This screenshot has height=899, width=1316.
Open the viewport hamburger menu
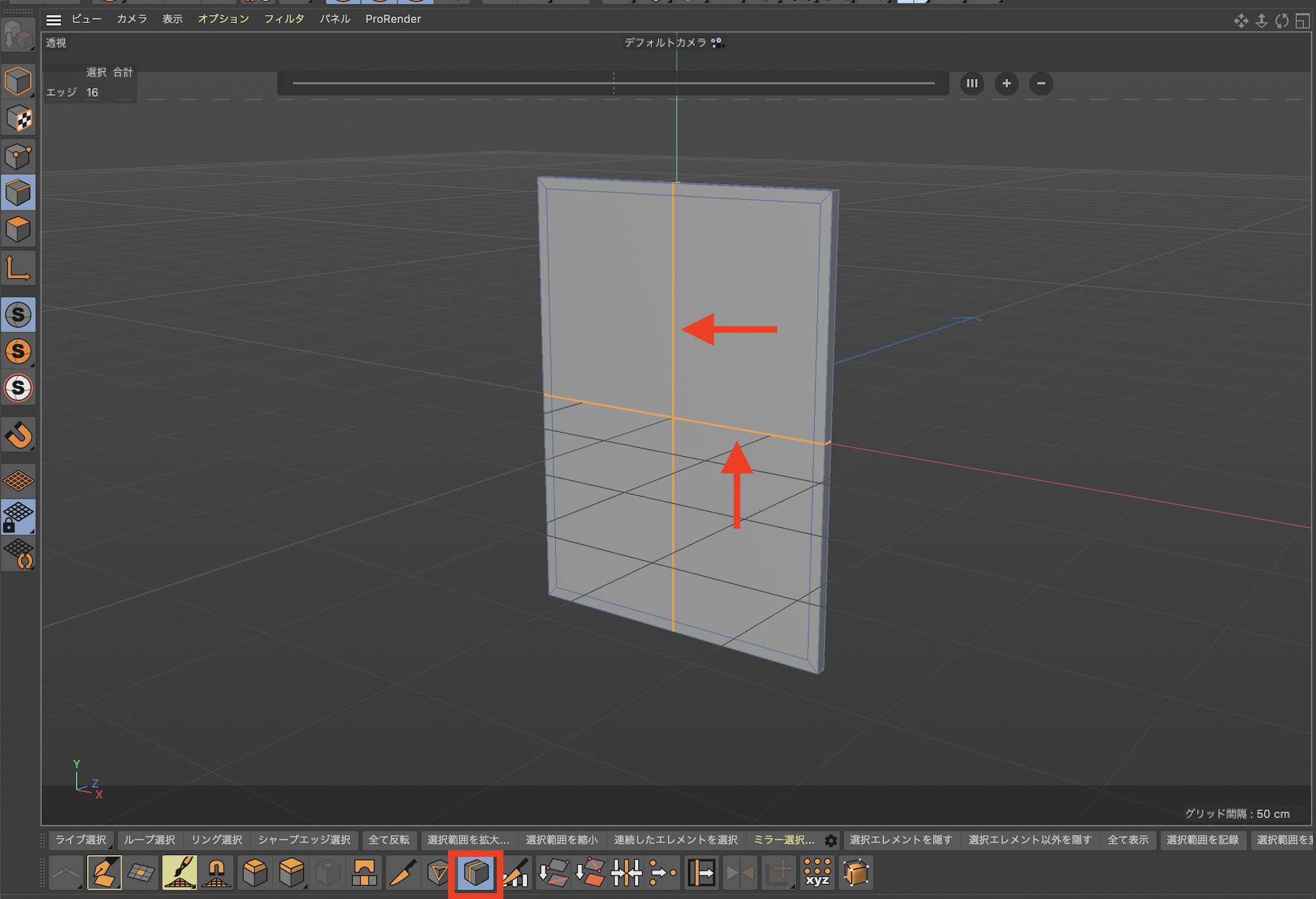point(54,20)
